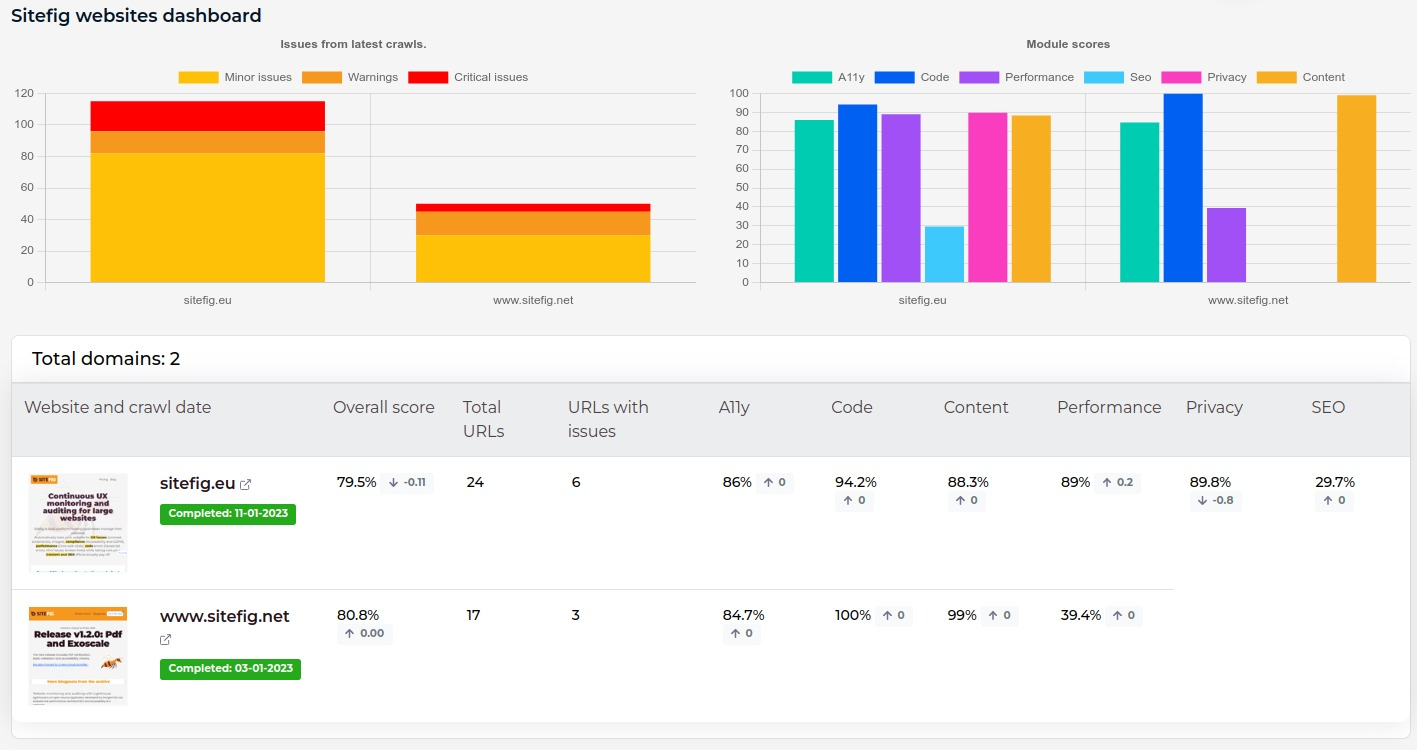Click www.sitefig.net Content value 99%
The image size is (1417, 750).
click(962, 615)
